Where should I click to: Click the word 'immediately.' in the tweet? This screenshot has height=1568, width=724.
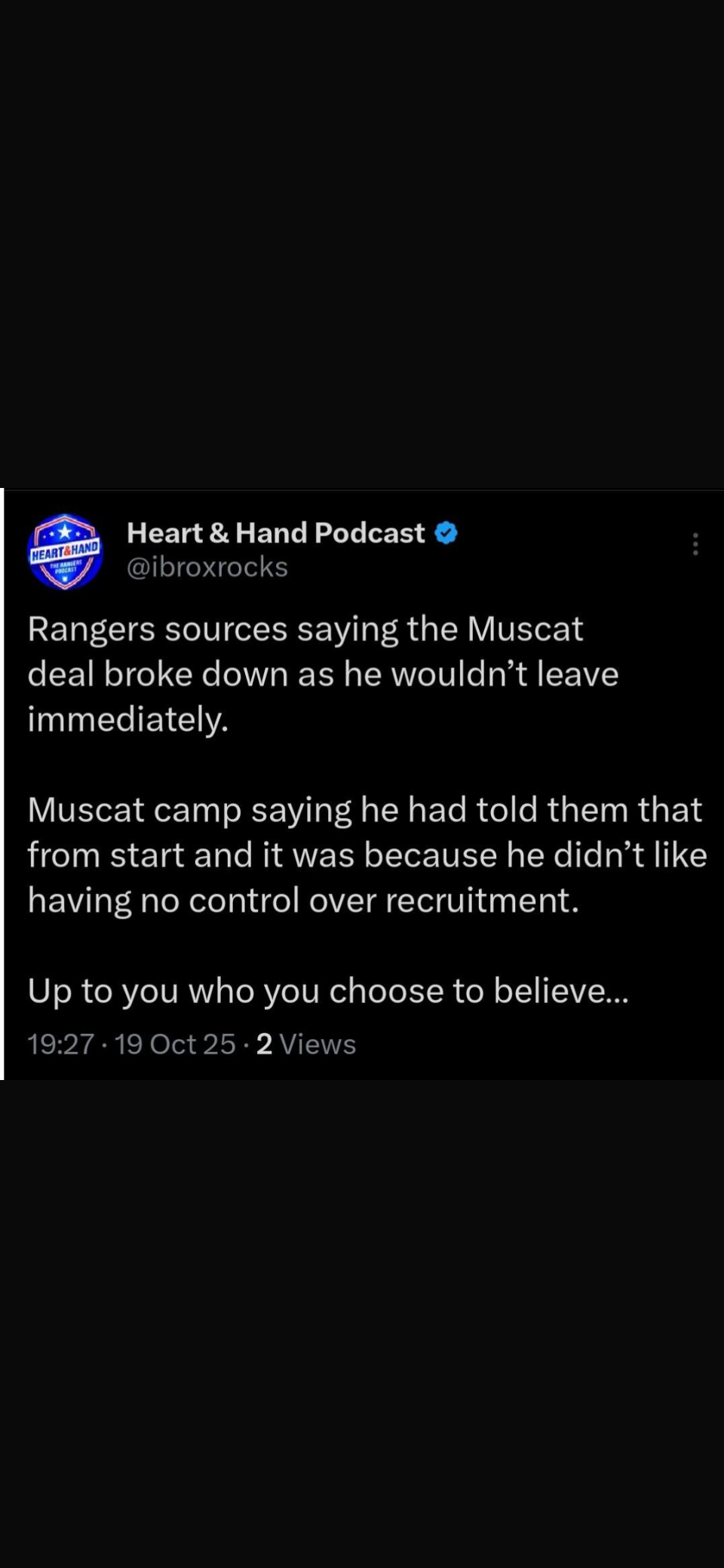point(128,720)
